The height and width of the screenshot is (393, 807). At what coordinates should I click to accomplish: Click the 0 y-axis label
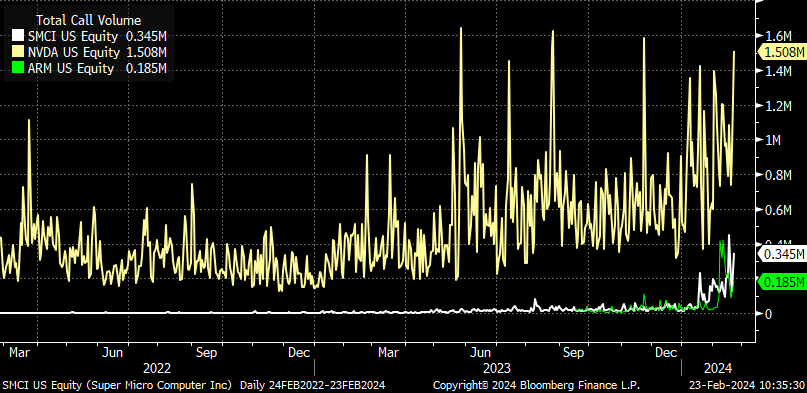[x=769, y=314]
